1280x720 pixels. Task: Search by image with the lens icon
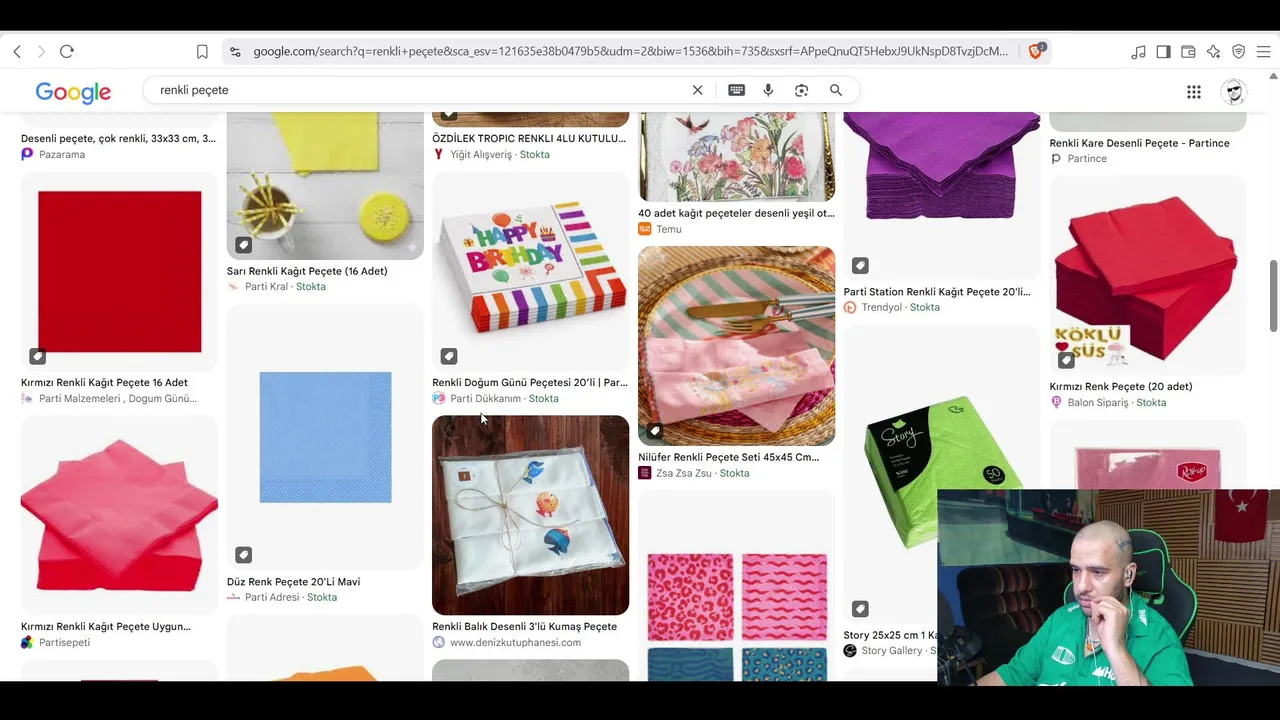(x=801, y=90)
